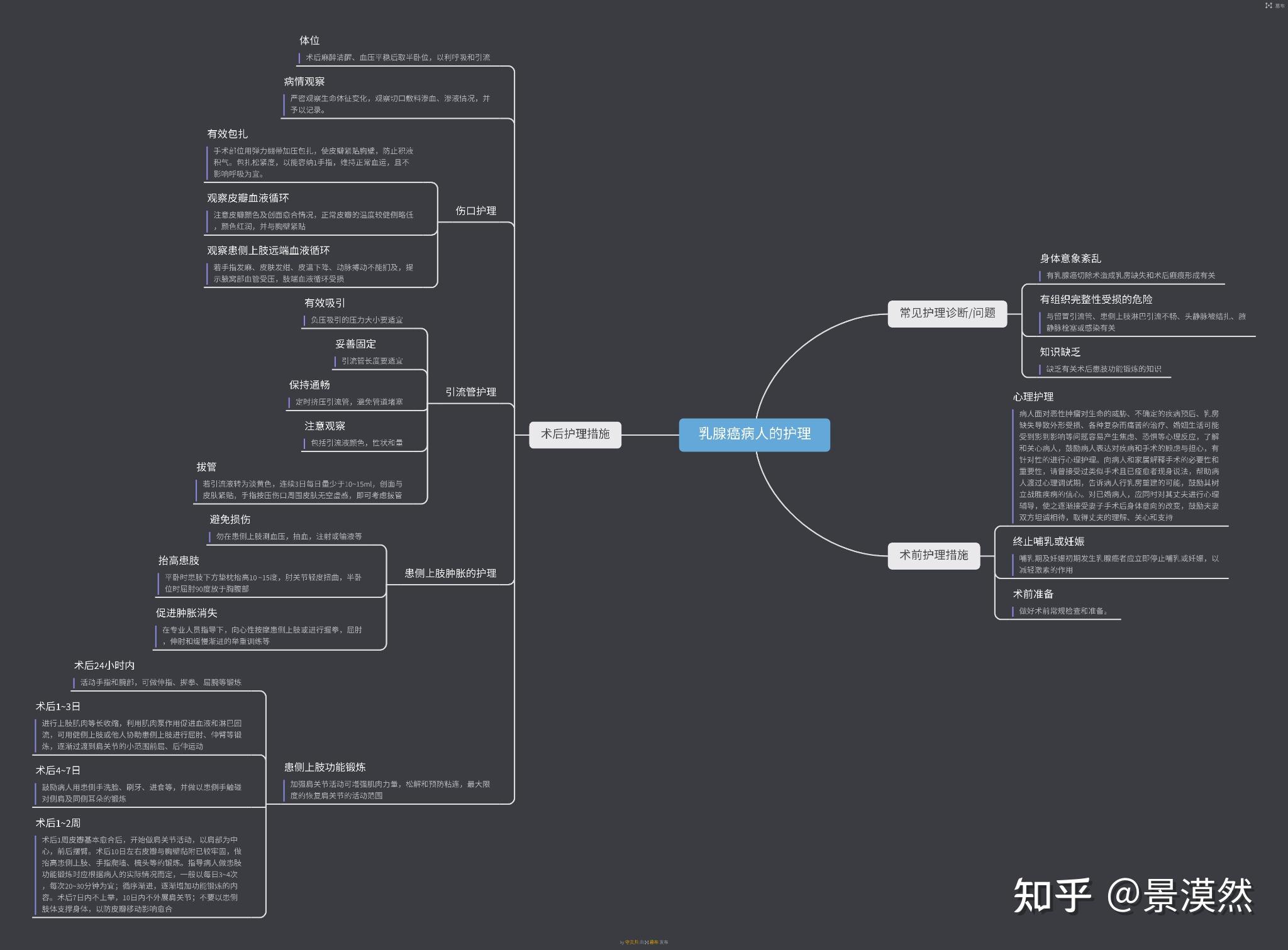The height and width of the screenshot is (950, 1288).
Task: Select the 术前准备 node
Action: 1033,594
